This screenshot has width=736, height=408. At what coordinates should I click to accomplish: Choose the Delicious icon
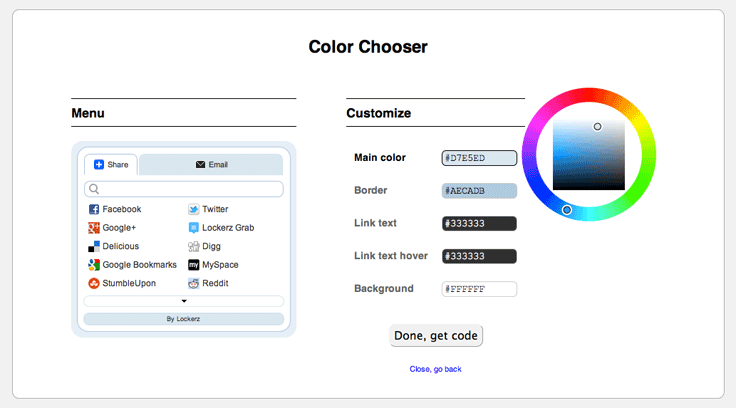(94, 246)
